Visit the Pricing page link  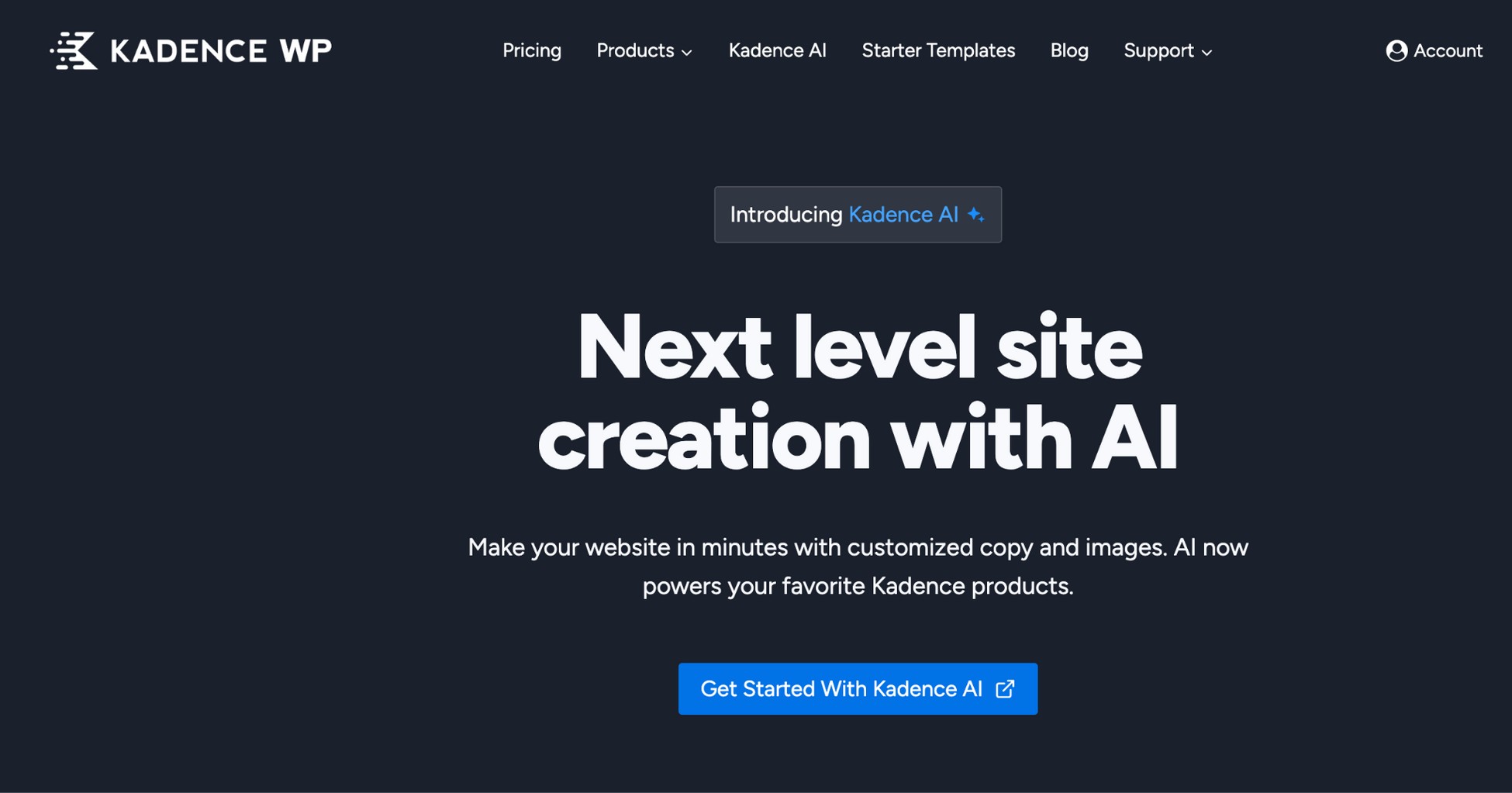coord(532,50)
